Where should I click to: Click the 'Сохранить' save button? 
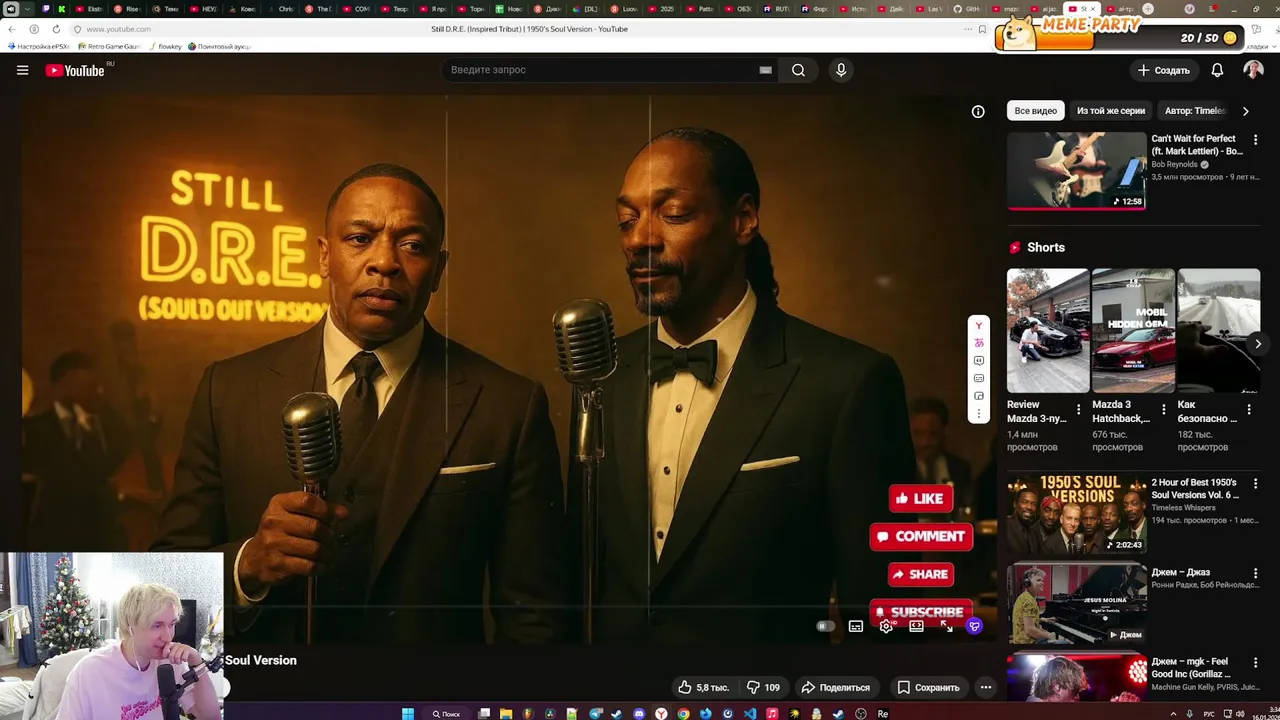point(928,687)
